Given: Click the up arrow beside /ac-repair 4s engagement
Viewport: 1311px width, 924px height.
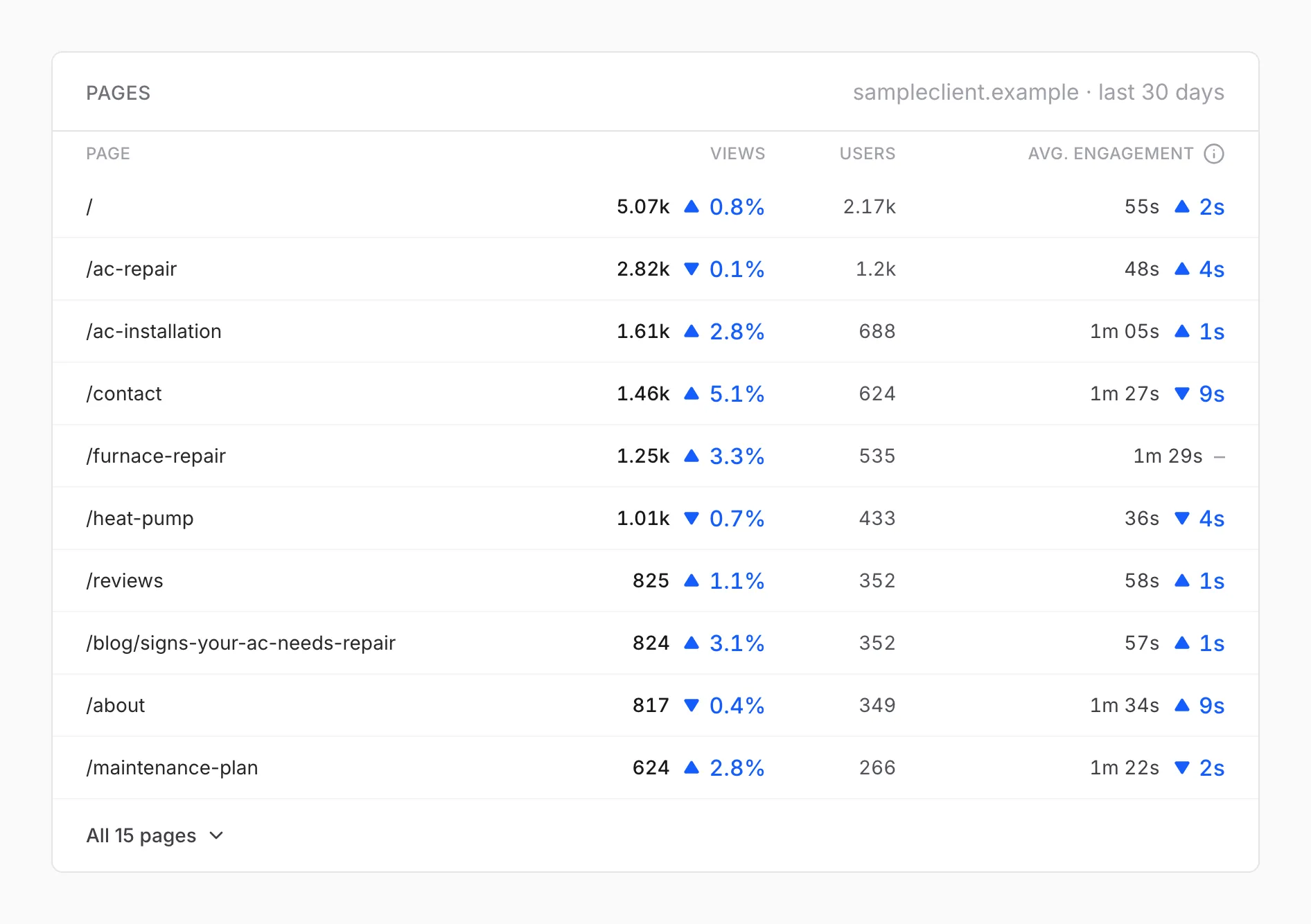Looking at the screenshot, I should coord(1182,269).
